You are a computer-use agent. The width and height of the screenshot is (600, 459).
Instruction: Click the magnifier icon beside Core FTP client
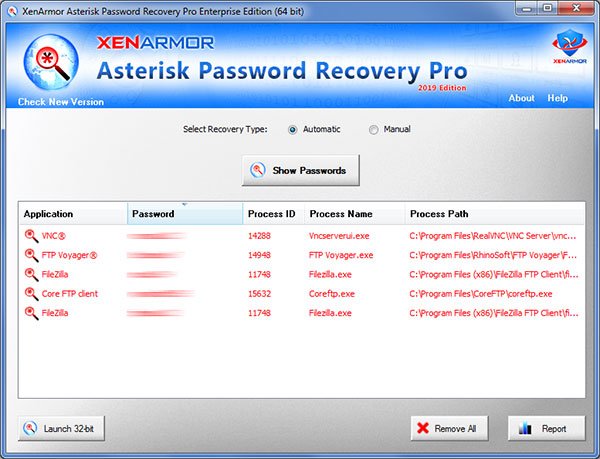(x=31, y=294)
